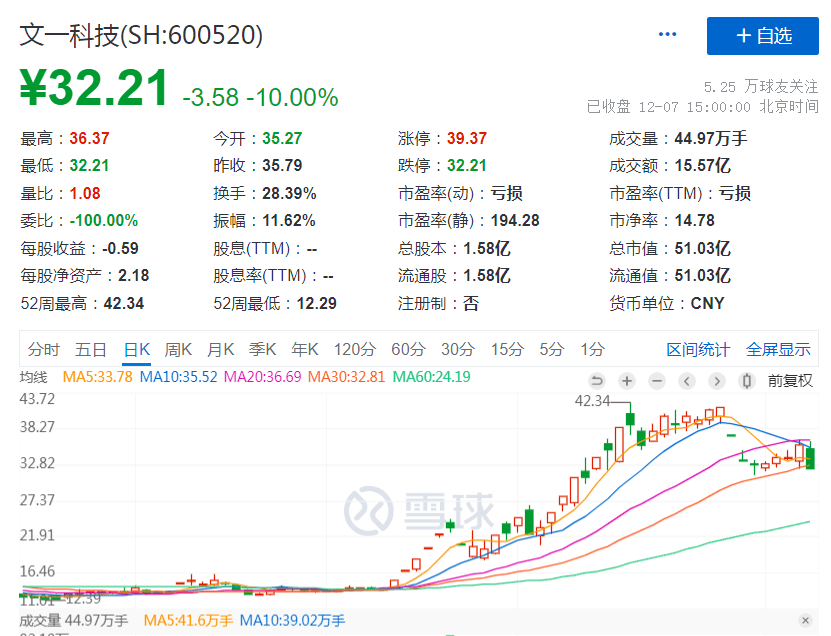Select the 季K tab
This screenshot has height=636, width=831.
[262, 349]
